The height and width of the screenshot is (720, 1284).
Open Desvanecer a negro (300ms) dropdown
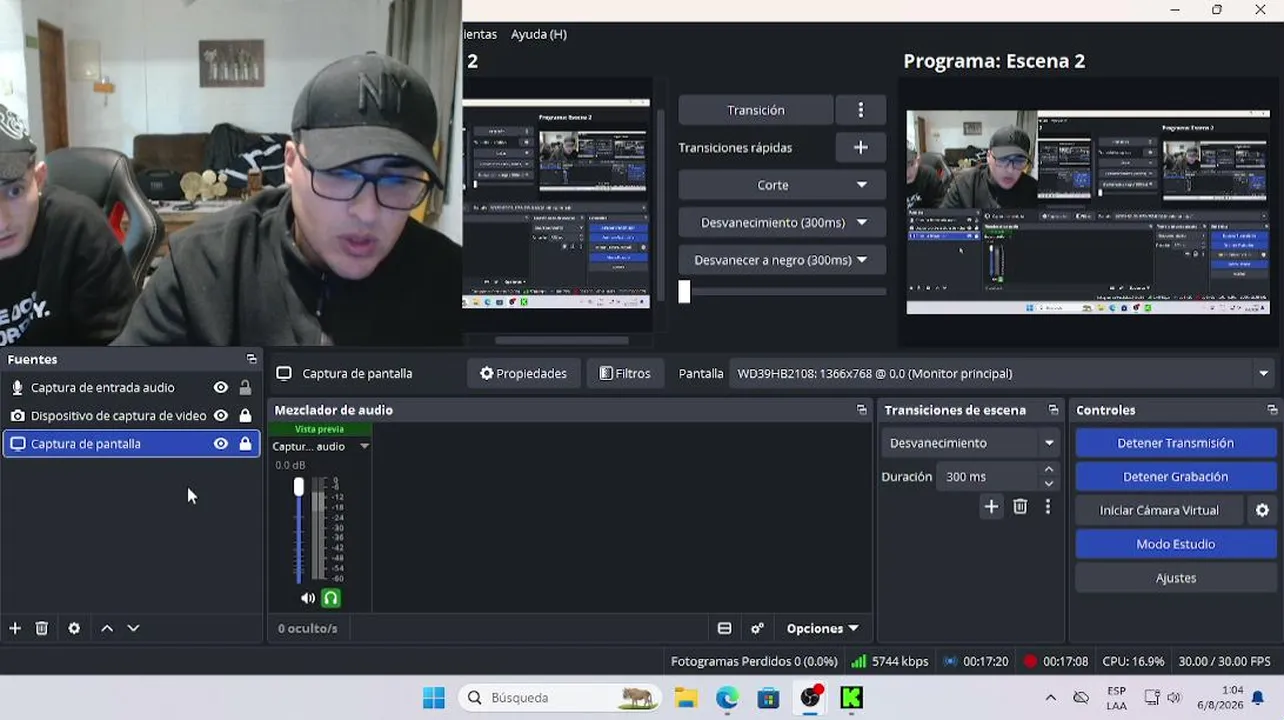[782, 260]
